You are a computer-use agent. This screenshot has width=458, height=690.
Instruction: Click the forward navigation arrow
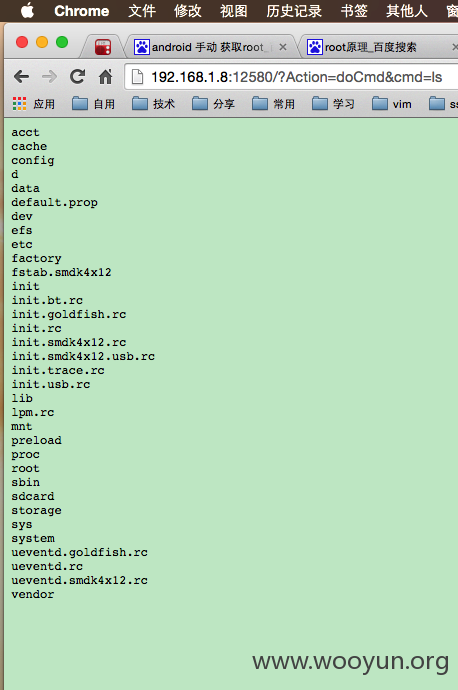[x=49, y=77]
